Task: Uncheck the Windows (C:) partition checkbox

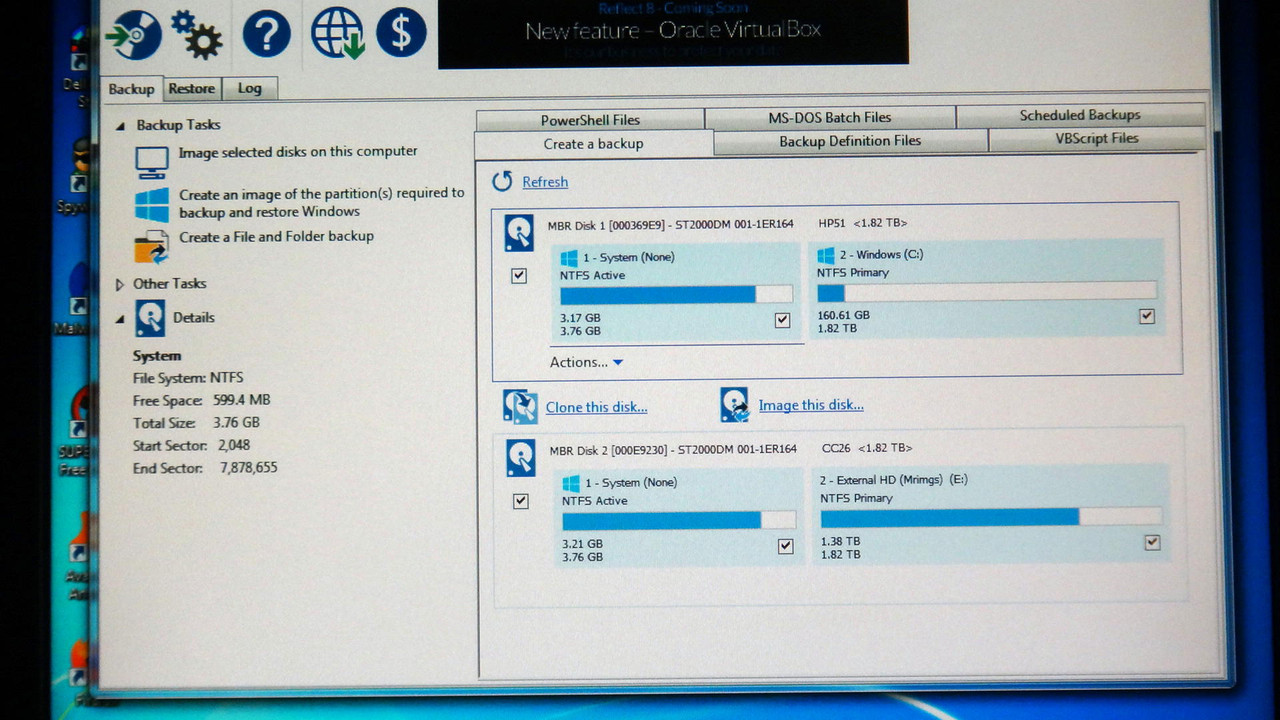Action: 1147,316
